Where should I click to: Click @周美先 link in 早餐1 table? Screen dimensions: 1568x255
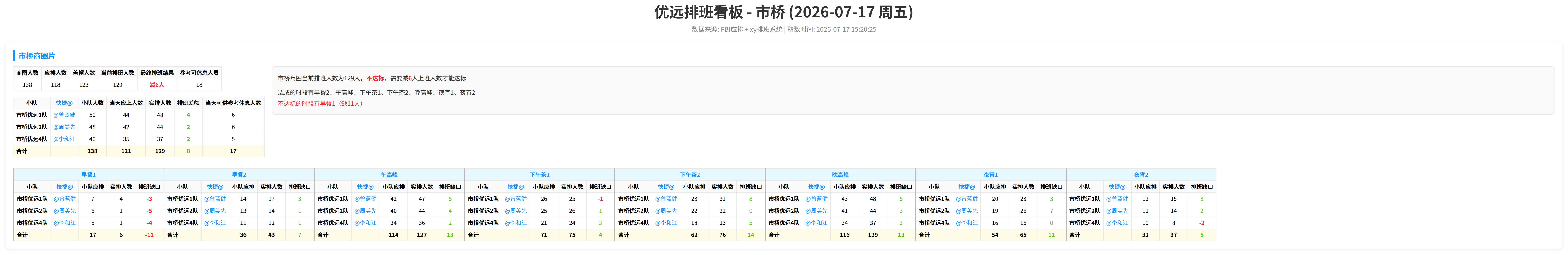(x=64, y=211)
